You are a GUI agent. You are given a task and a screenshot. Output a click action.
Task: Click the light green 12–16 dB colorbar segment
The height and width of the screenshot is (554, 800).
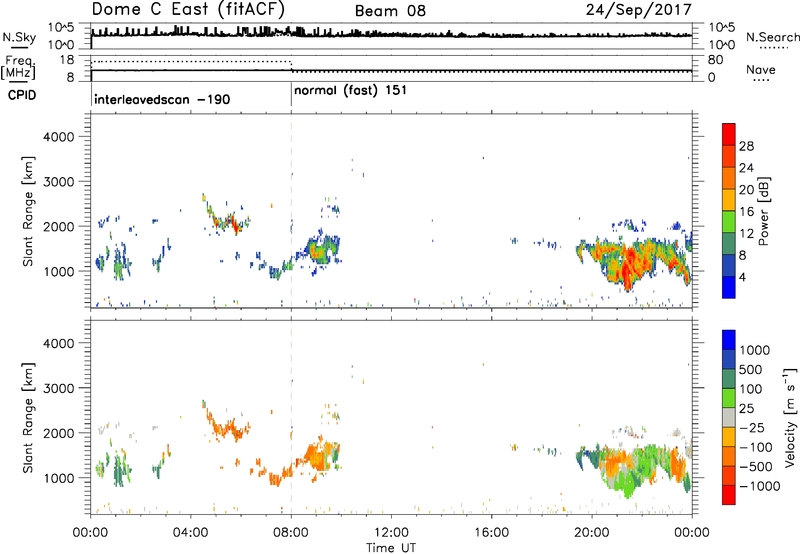pyautogui.click(x=729, y=222)
